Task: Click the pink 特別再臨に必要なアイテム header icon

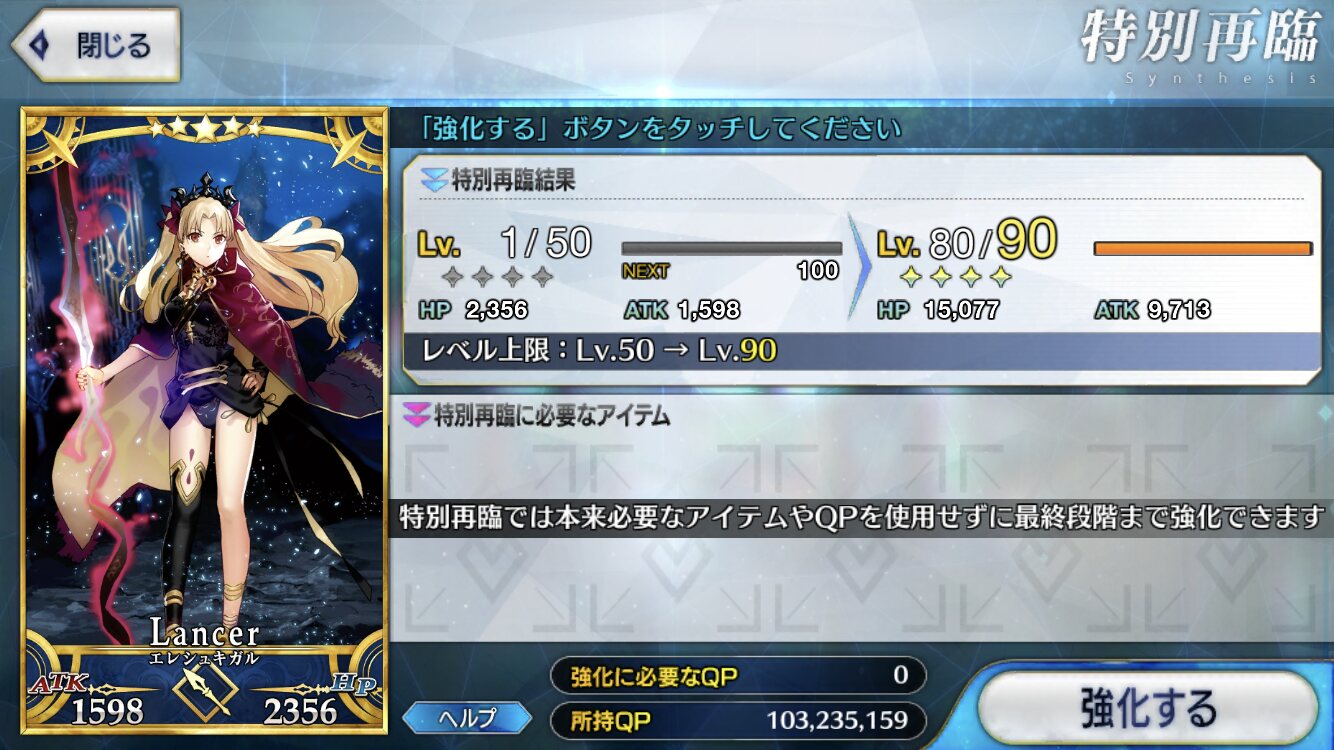Action: pos(417,415)
